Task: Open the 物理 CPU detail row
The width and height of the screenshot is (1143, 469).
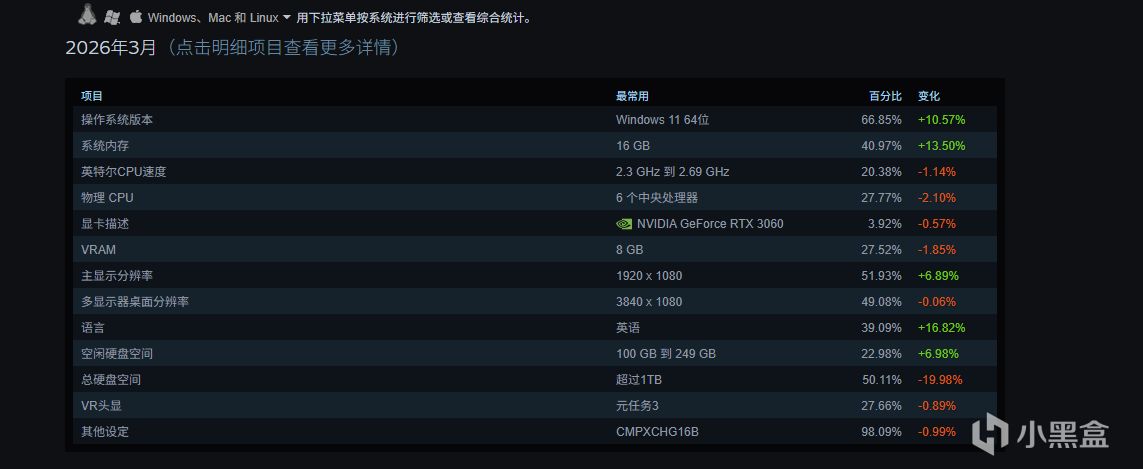Action: coord(107,198)
